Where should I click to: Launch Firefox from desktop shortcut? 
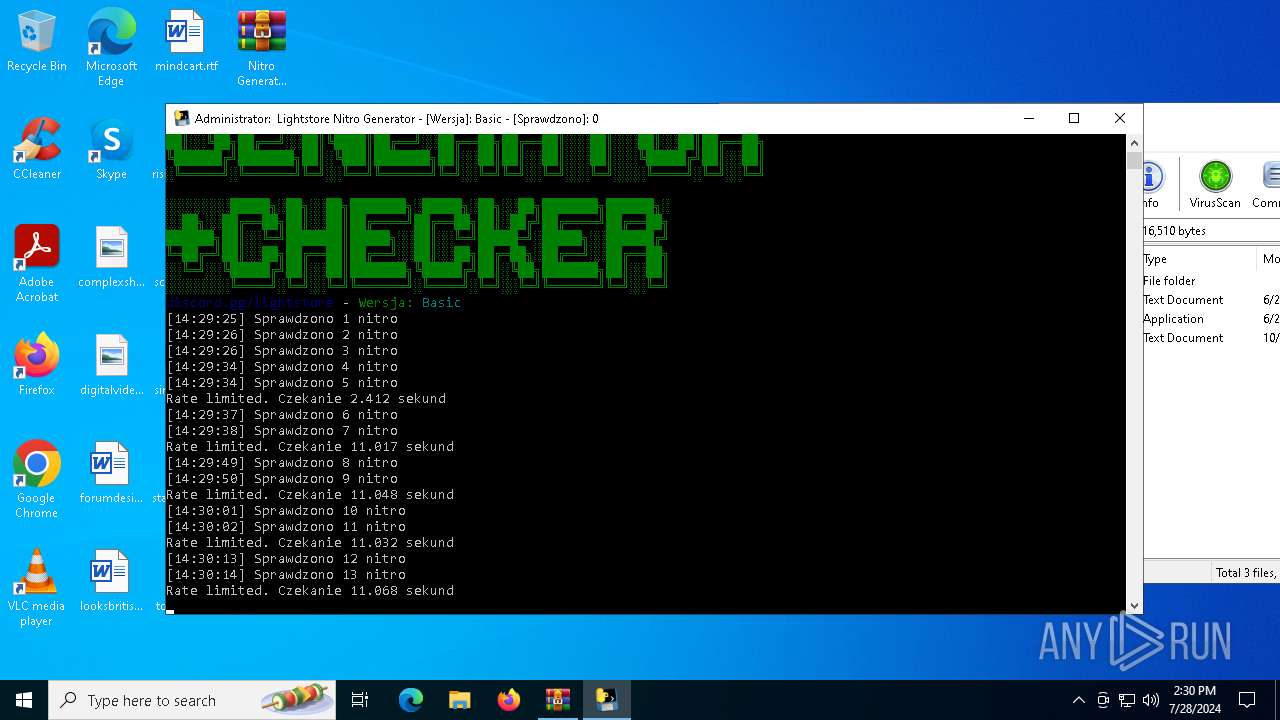pyautogui.click(x=37, y=365)
